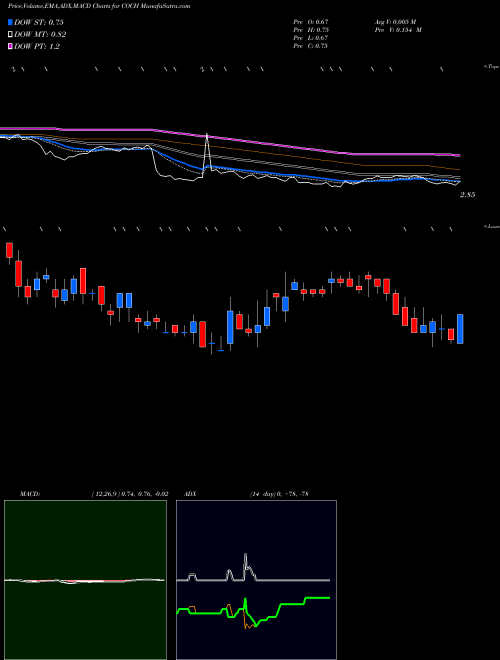Select the 'DOW PT: 1.2' legend text
This screenshot has height=660, width=500.
click(x=37, y=46)
